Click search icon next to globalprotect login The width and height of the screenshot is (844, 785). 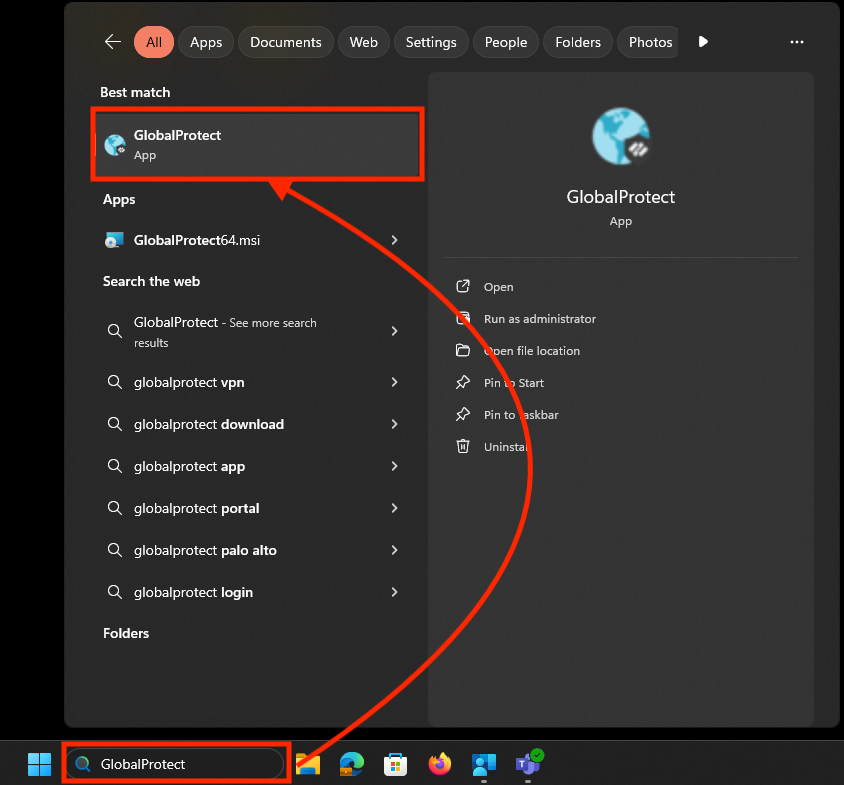tap(115, 592)
